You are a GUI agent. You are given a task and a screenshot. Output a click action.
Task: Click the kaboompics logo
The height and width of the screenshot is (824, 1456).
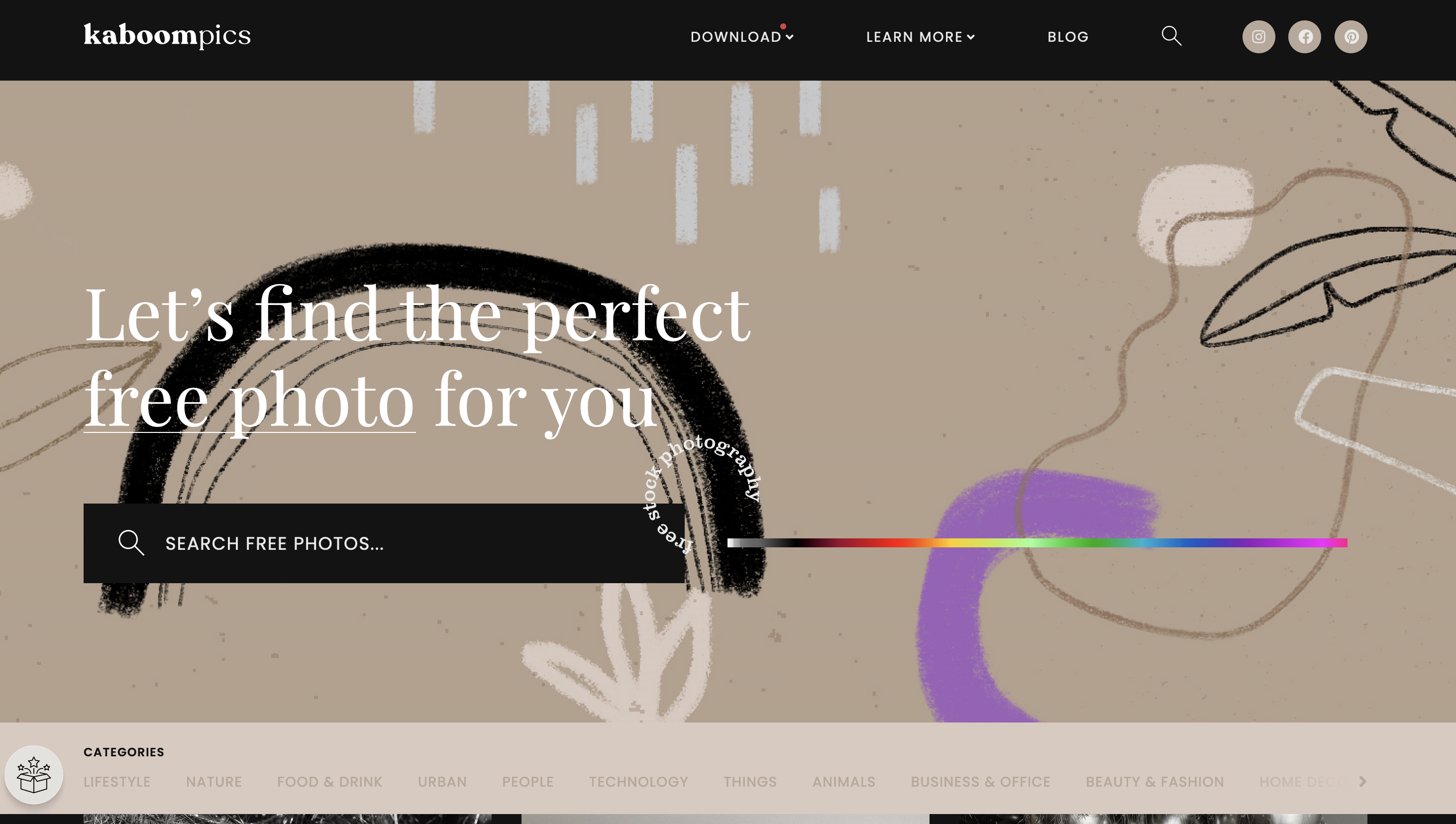[167, 36]
